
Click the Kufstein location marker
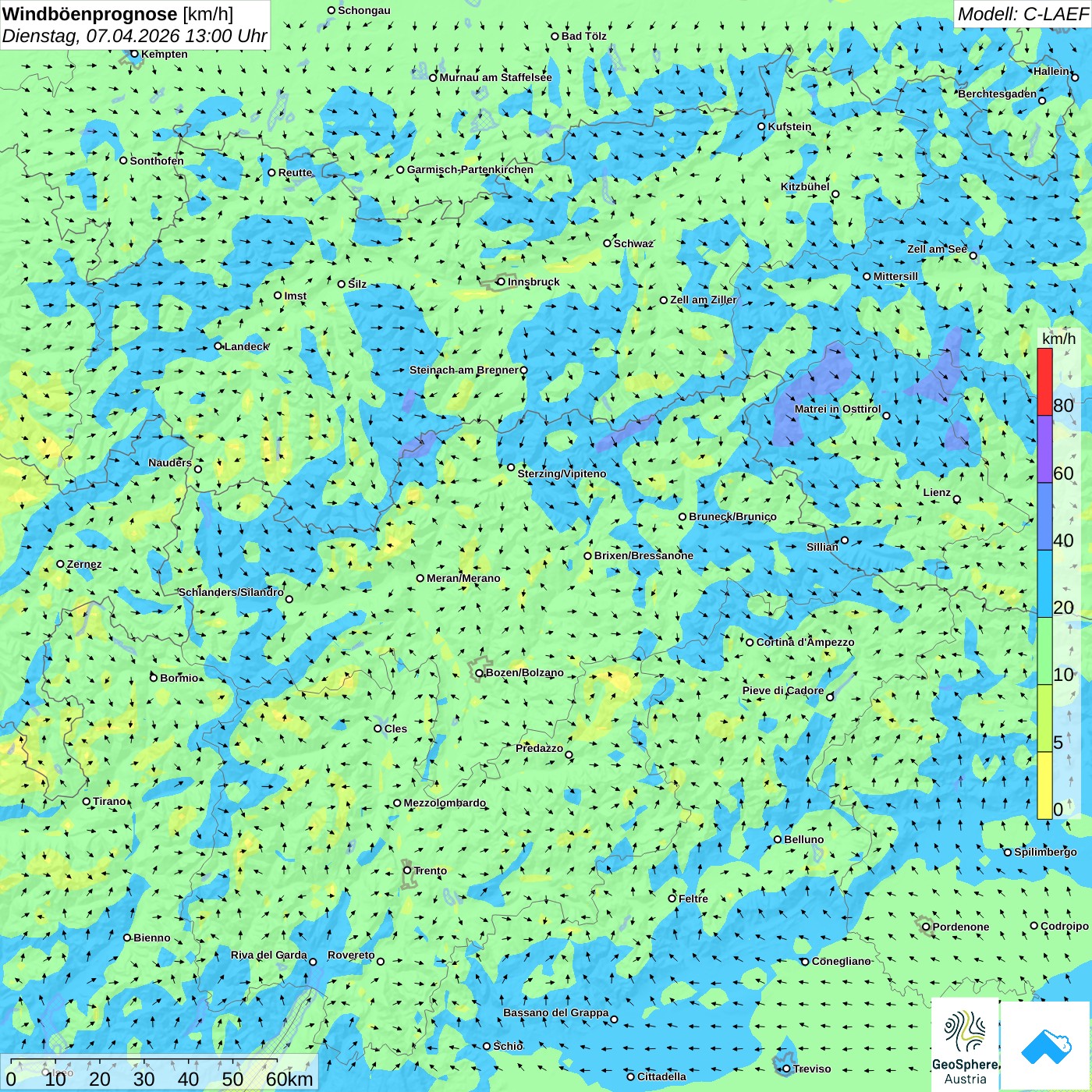(762, 126)
